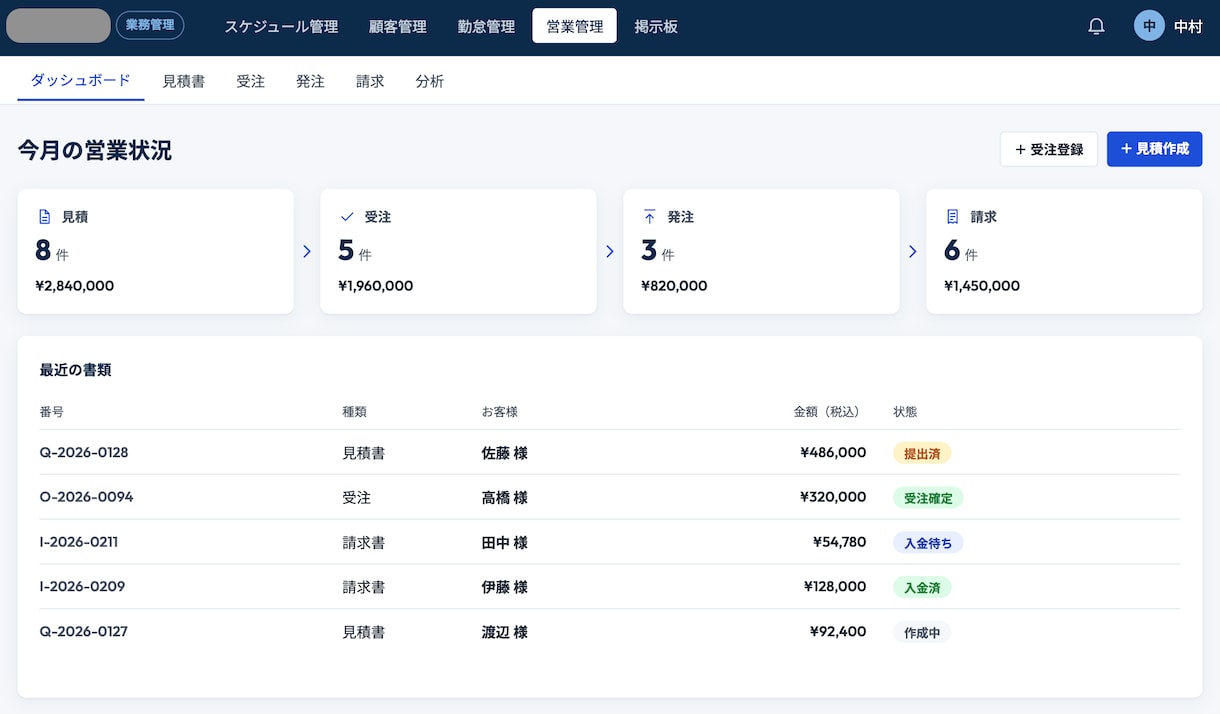Click the 作成中 status badge

point(922,632)
